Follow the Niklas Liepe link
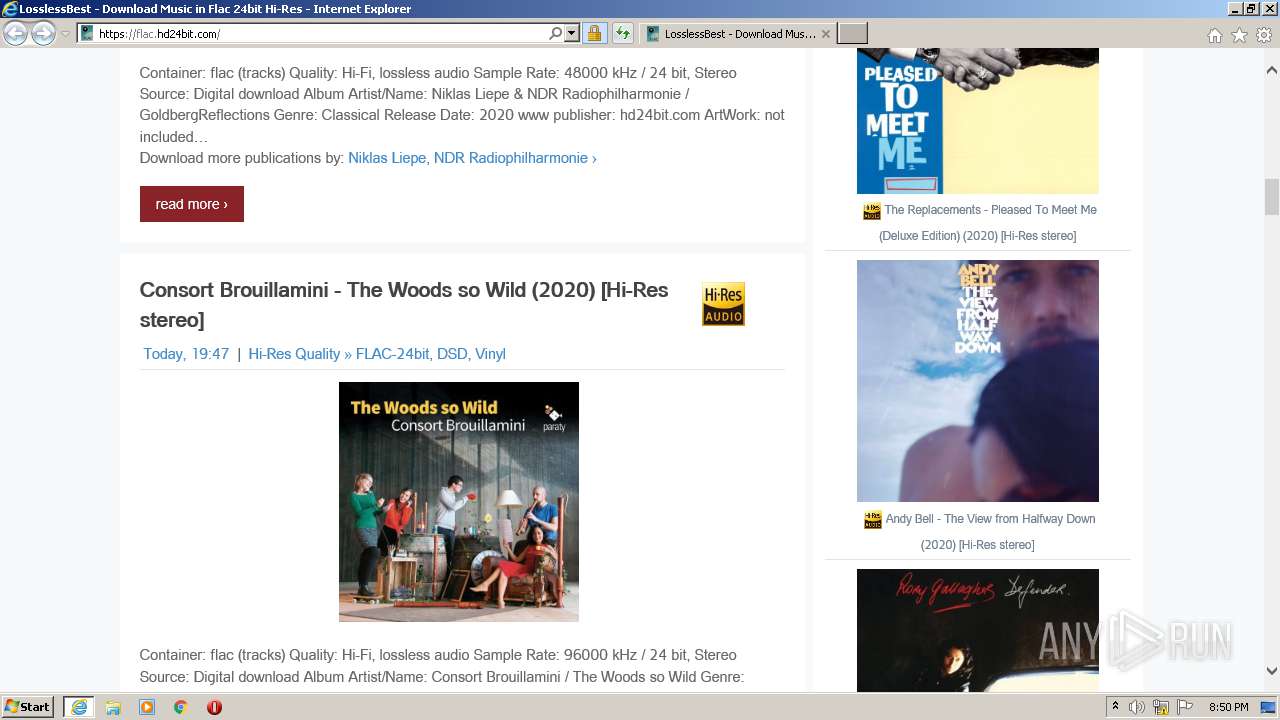 point(387,158)
